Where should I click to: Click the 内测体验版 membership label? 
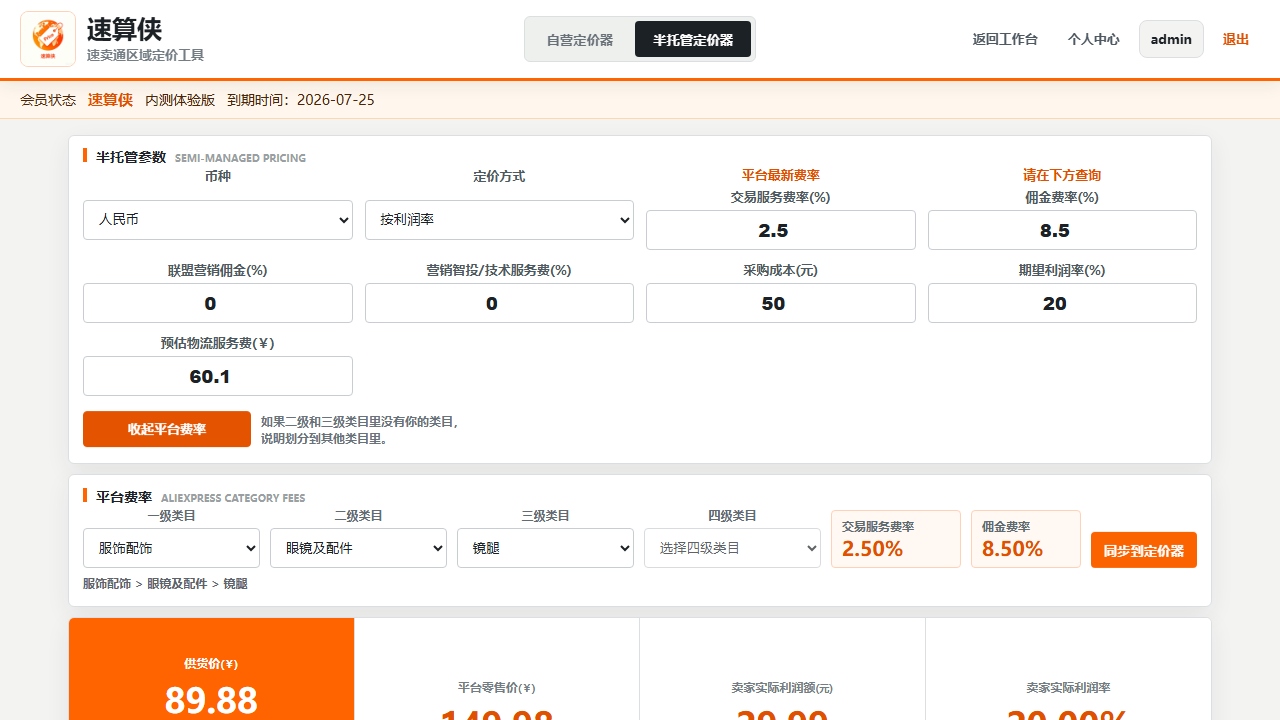pos(180,100)
